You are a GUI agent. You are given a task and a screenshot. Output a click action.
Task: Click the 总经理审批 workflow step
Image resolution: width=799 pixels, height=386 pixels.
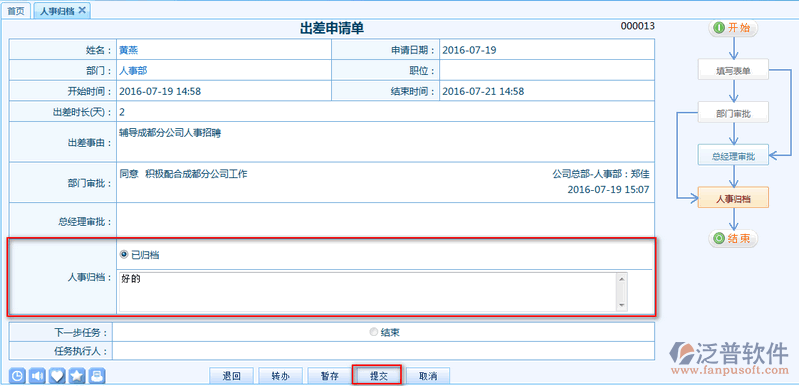(x=733, y=156)
